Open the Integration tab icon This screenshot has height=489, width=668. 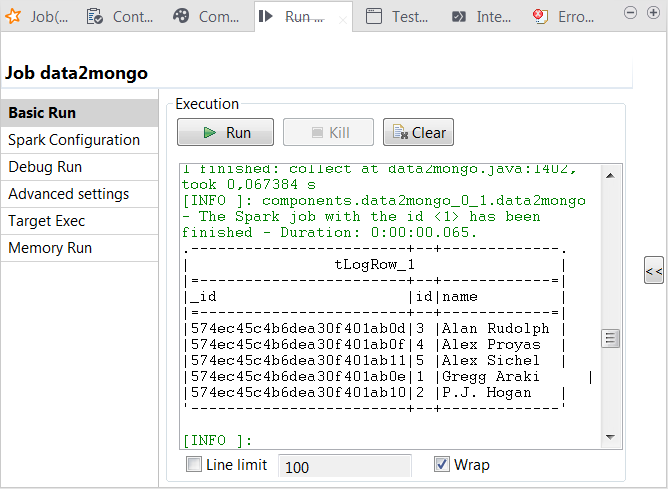pos(459,16)
